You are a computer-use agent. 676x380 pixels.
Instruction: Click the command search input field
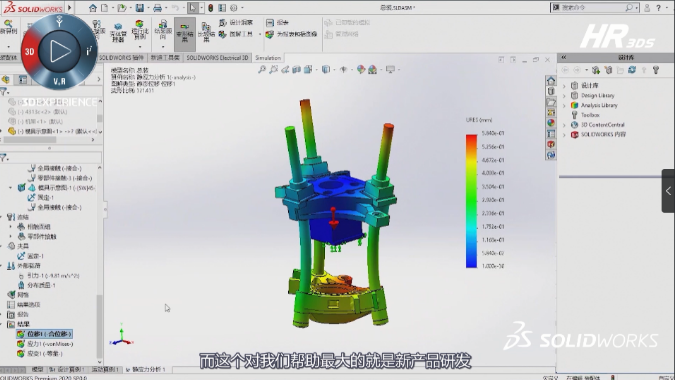pyautogui.click(x=592, y=7)
